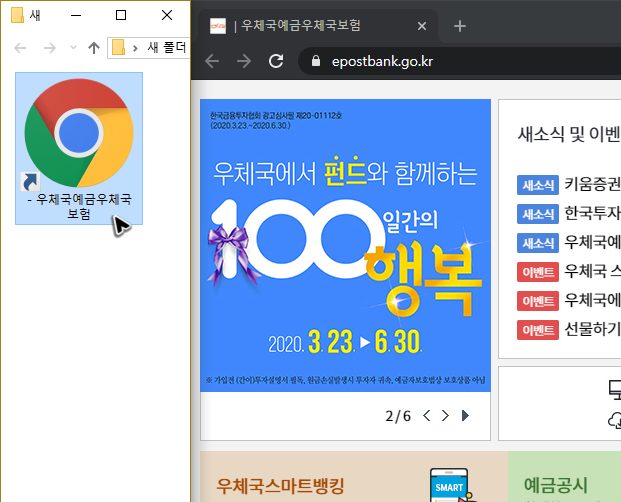Click the lock icon in address bar

tap(316, 61)
